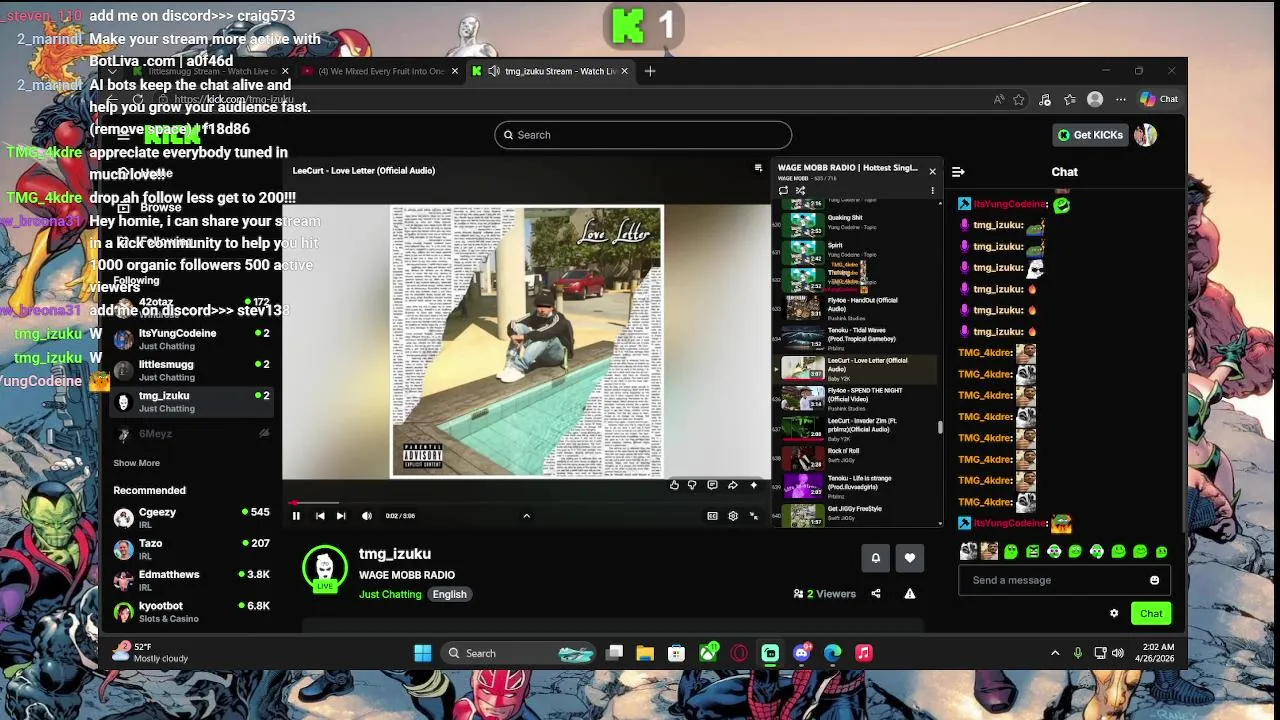Open the video comments icon
The image size is (1280, 720).
712,485
